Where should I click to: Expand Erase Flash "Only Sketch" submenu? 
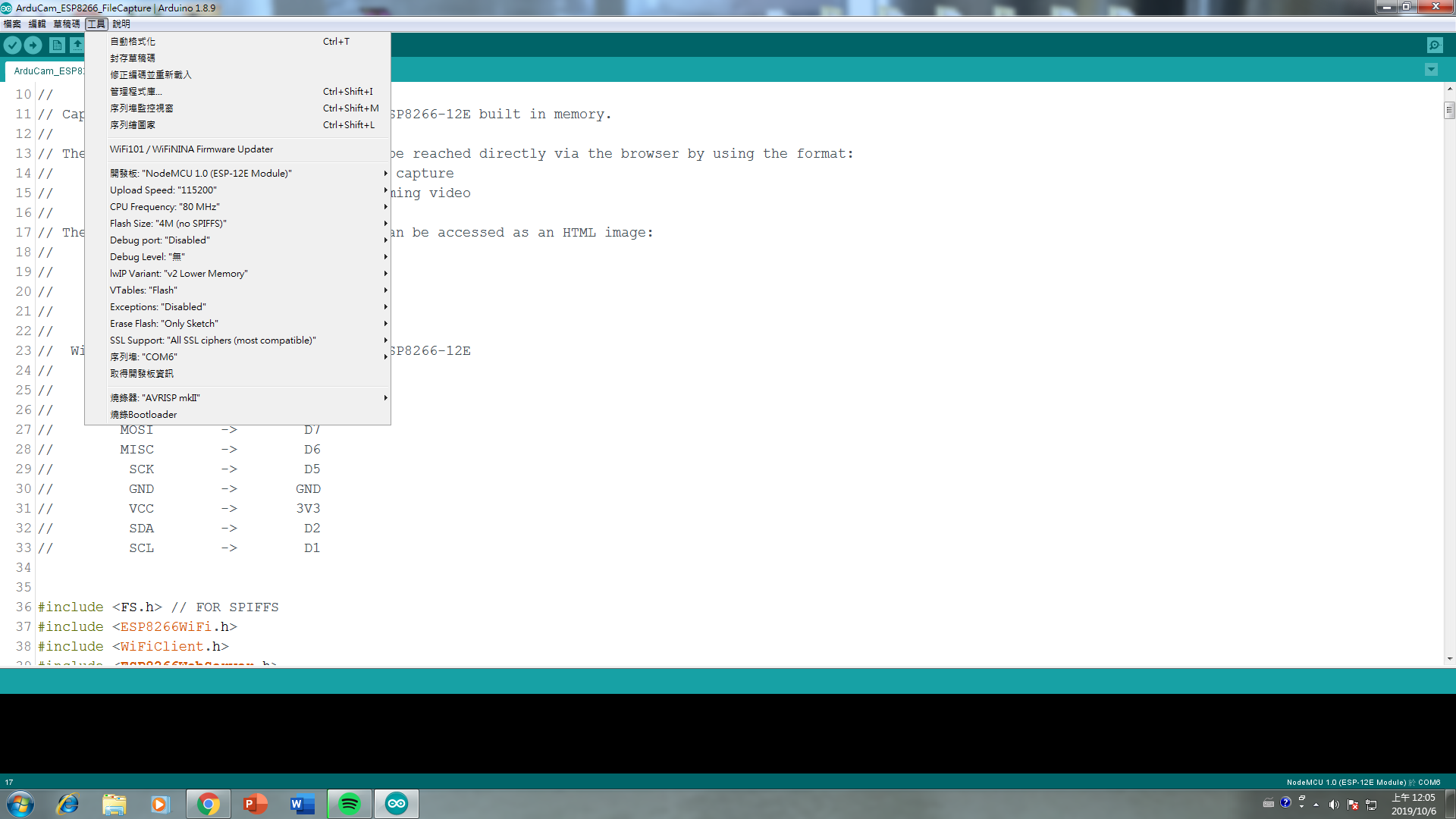238,324
